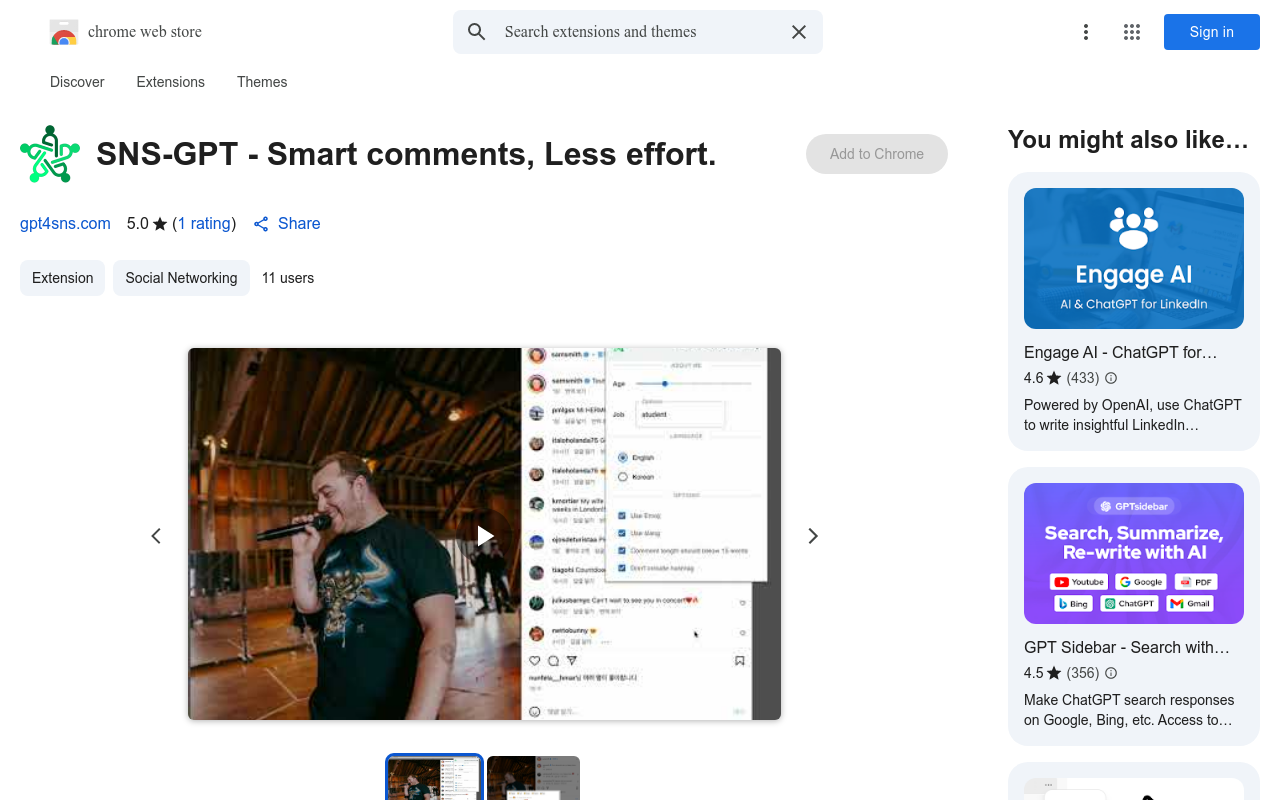1280x800 pixels.
Task: Click the Sign in button
Action: (1212, 32)
